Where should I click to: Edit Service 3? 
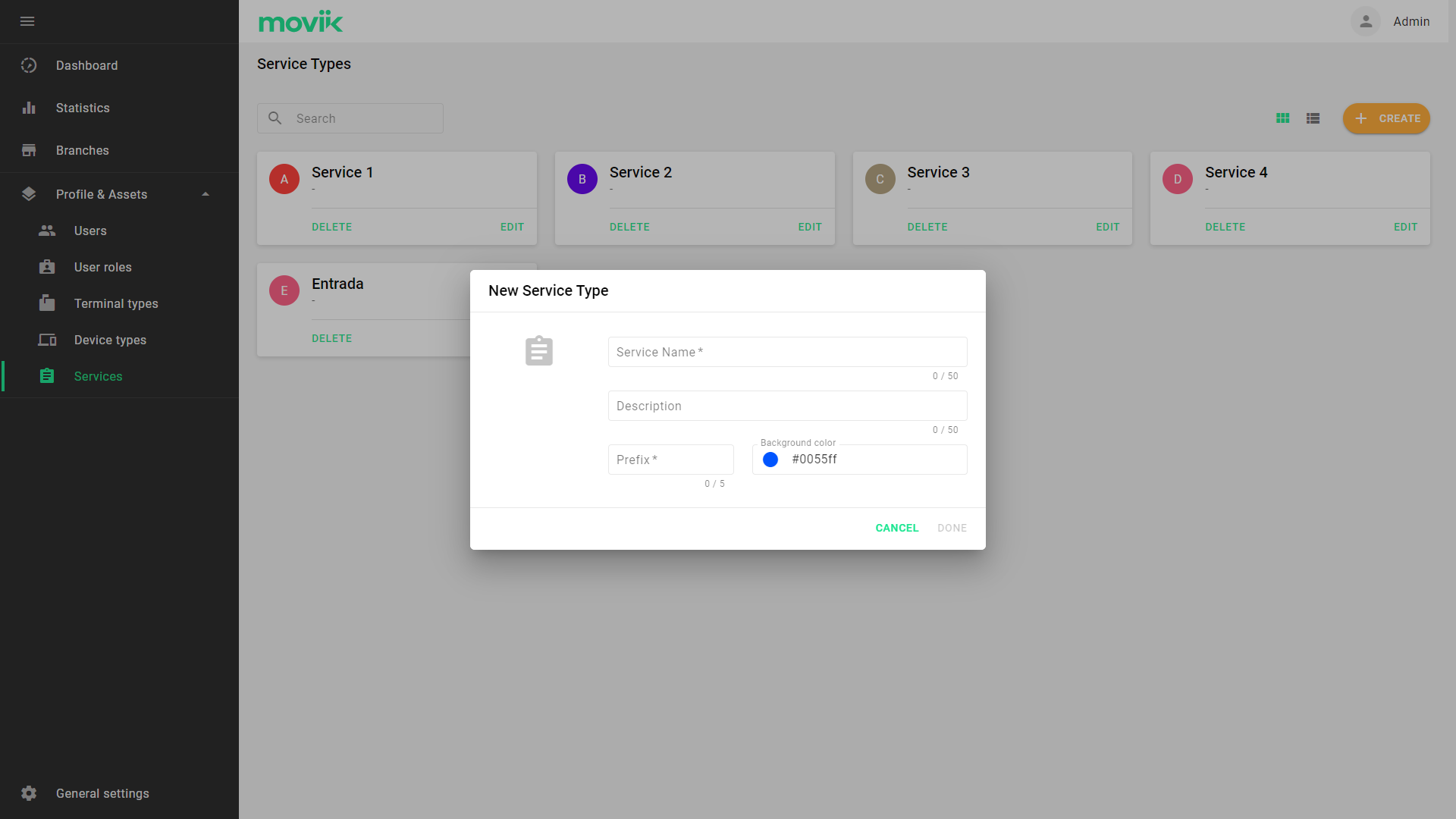point(1107,227)
